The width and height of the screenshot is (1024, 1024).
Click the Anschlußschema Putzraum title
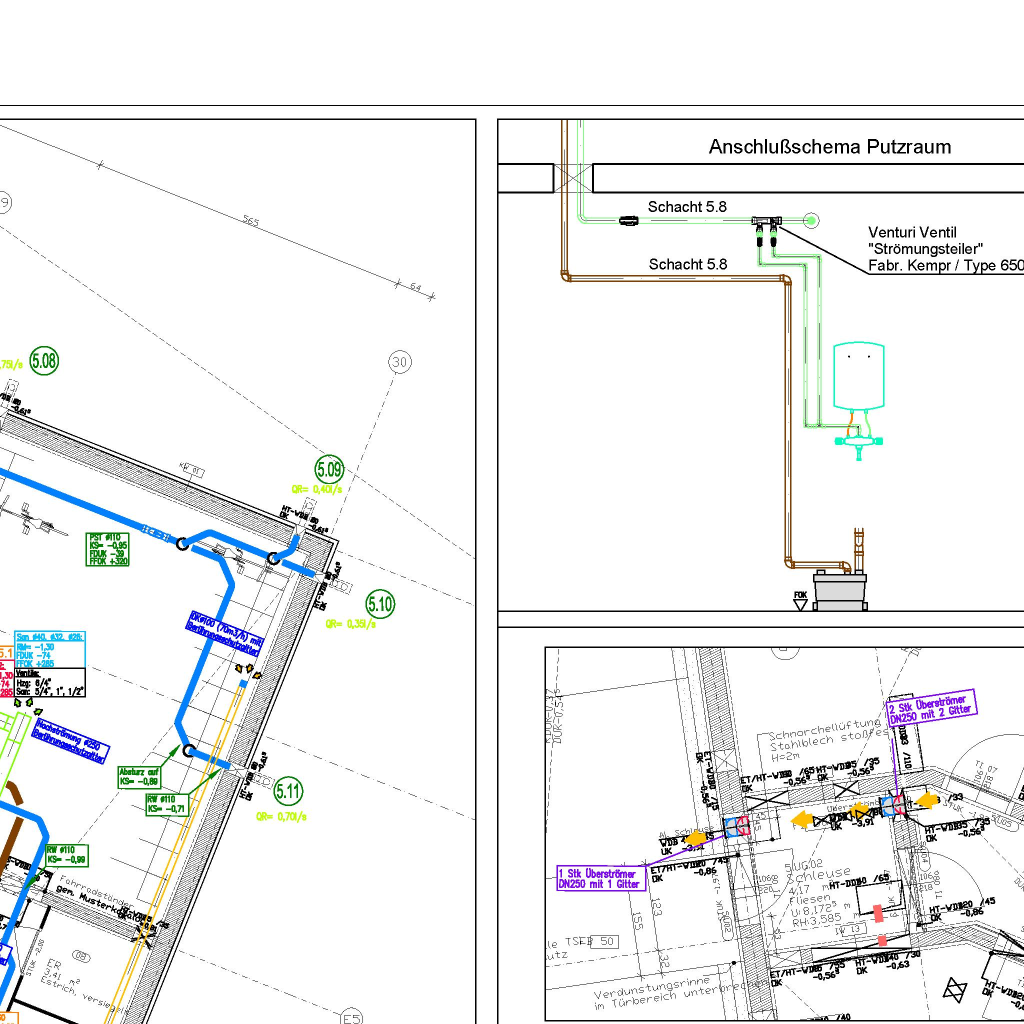(x=830, y=147)
